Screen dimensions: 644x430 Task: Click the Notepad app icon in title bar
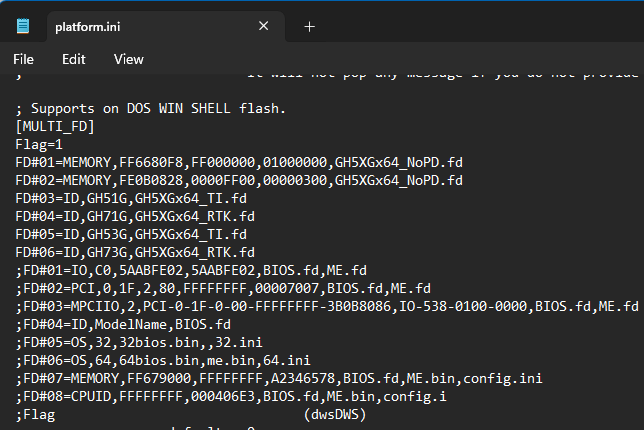point(22,26)
